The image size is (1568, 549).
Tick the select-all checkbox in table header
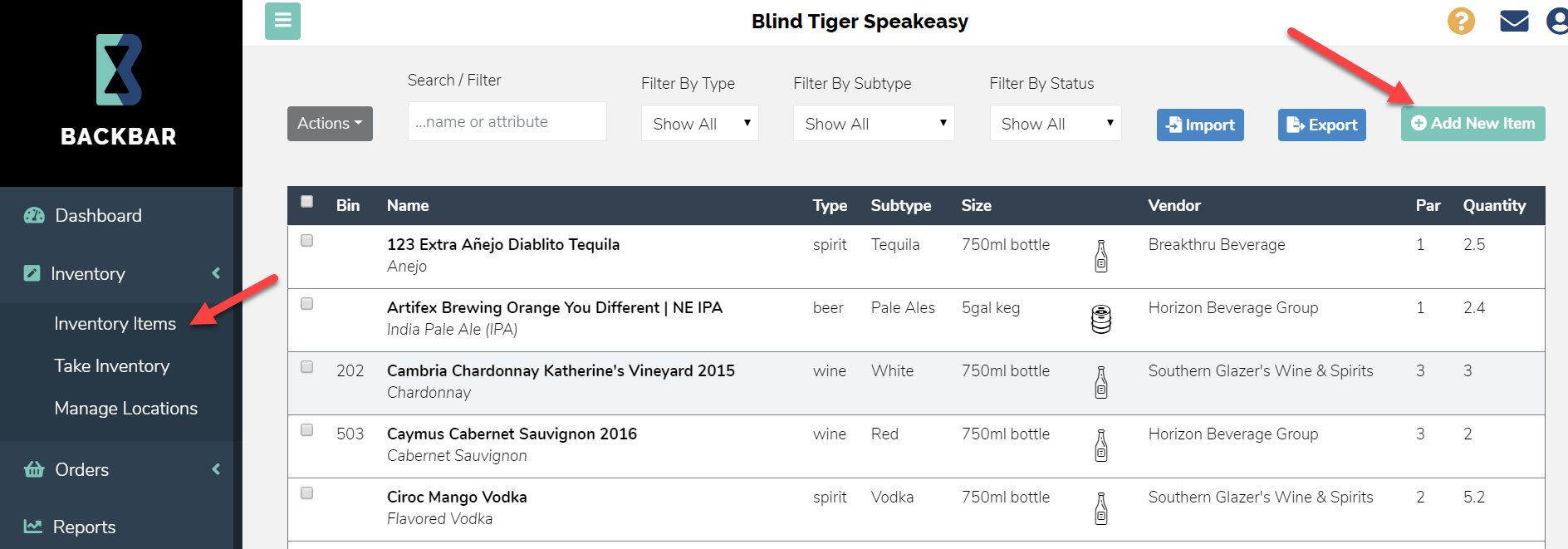pos(307,201)
